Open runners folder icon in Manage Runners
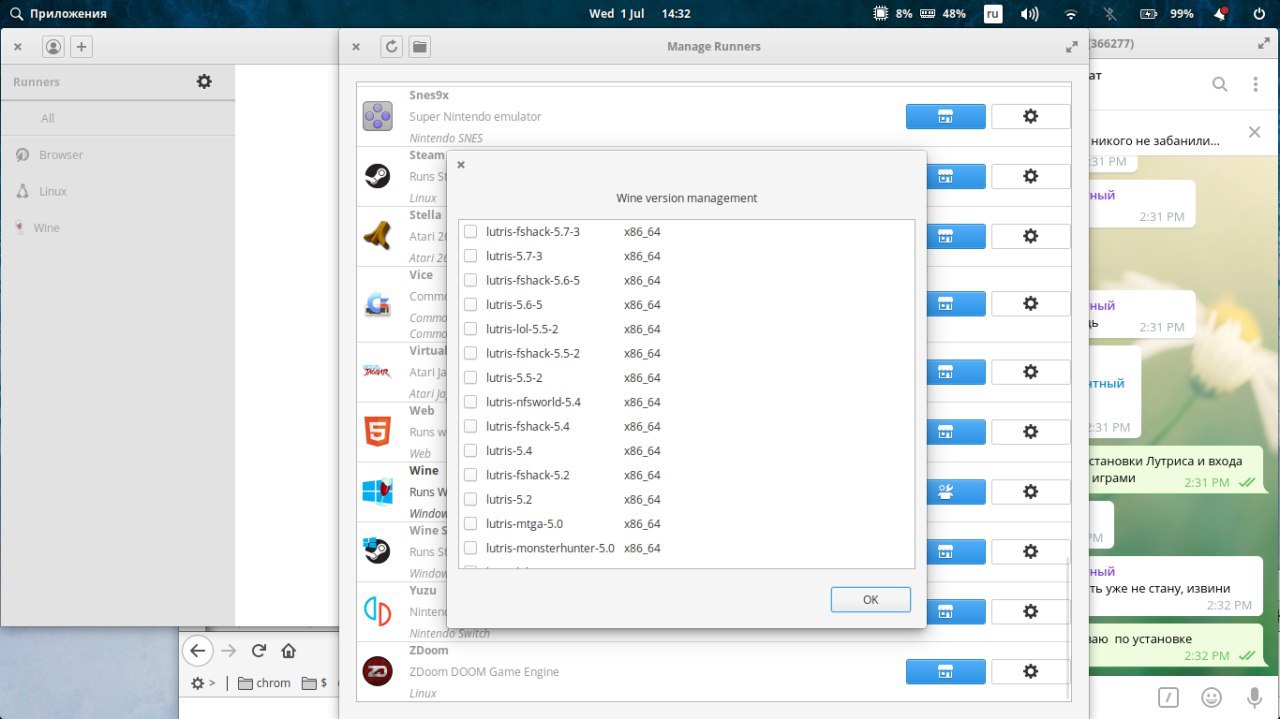 [x=419, y=46]
